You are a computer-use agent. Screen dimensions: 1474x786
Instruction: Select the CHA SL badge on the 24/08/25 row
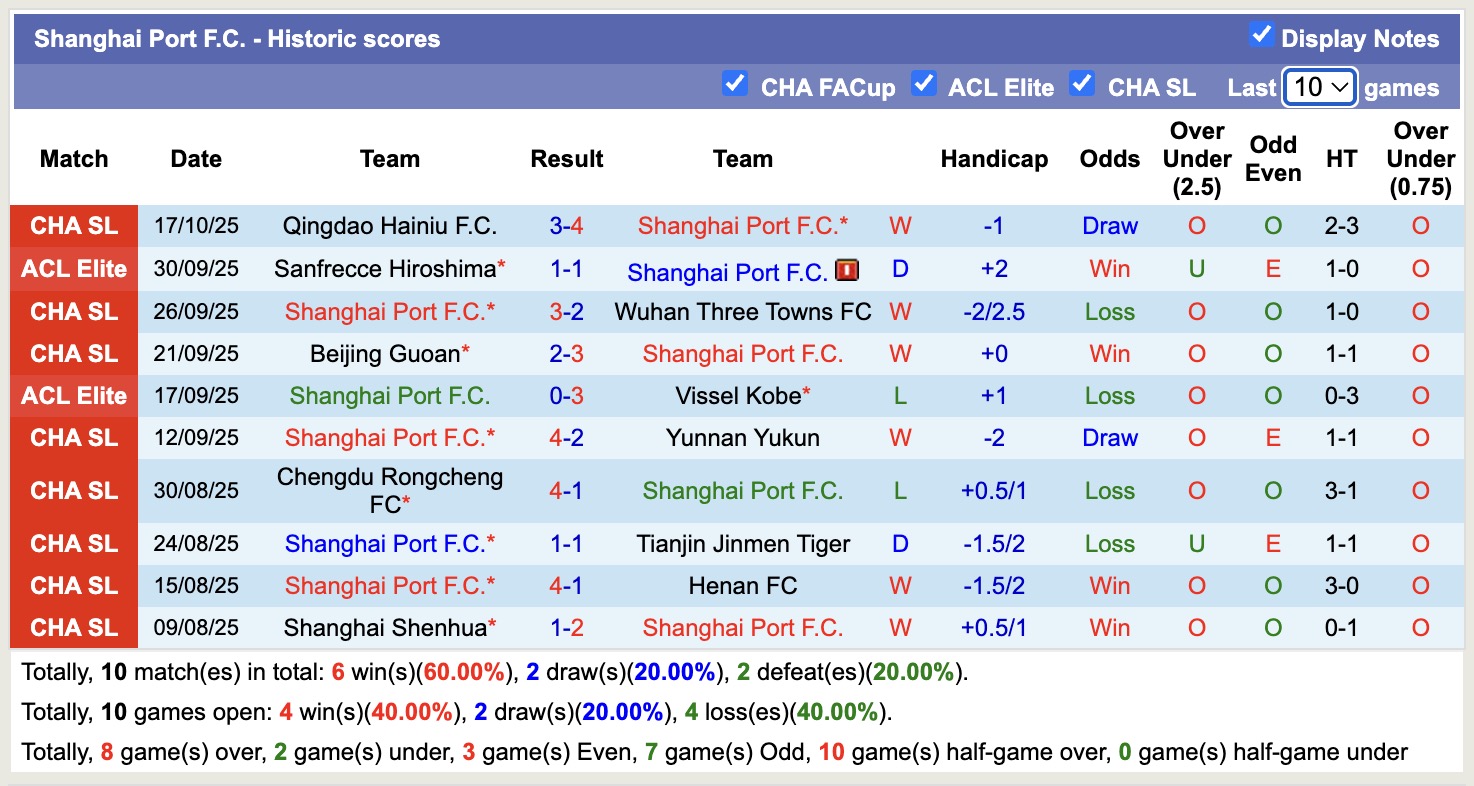[73, 543]
